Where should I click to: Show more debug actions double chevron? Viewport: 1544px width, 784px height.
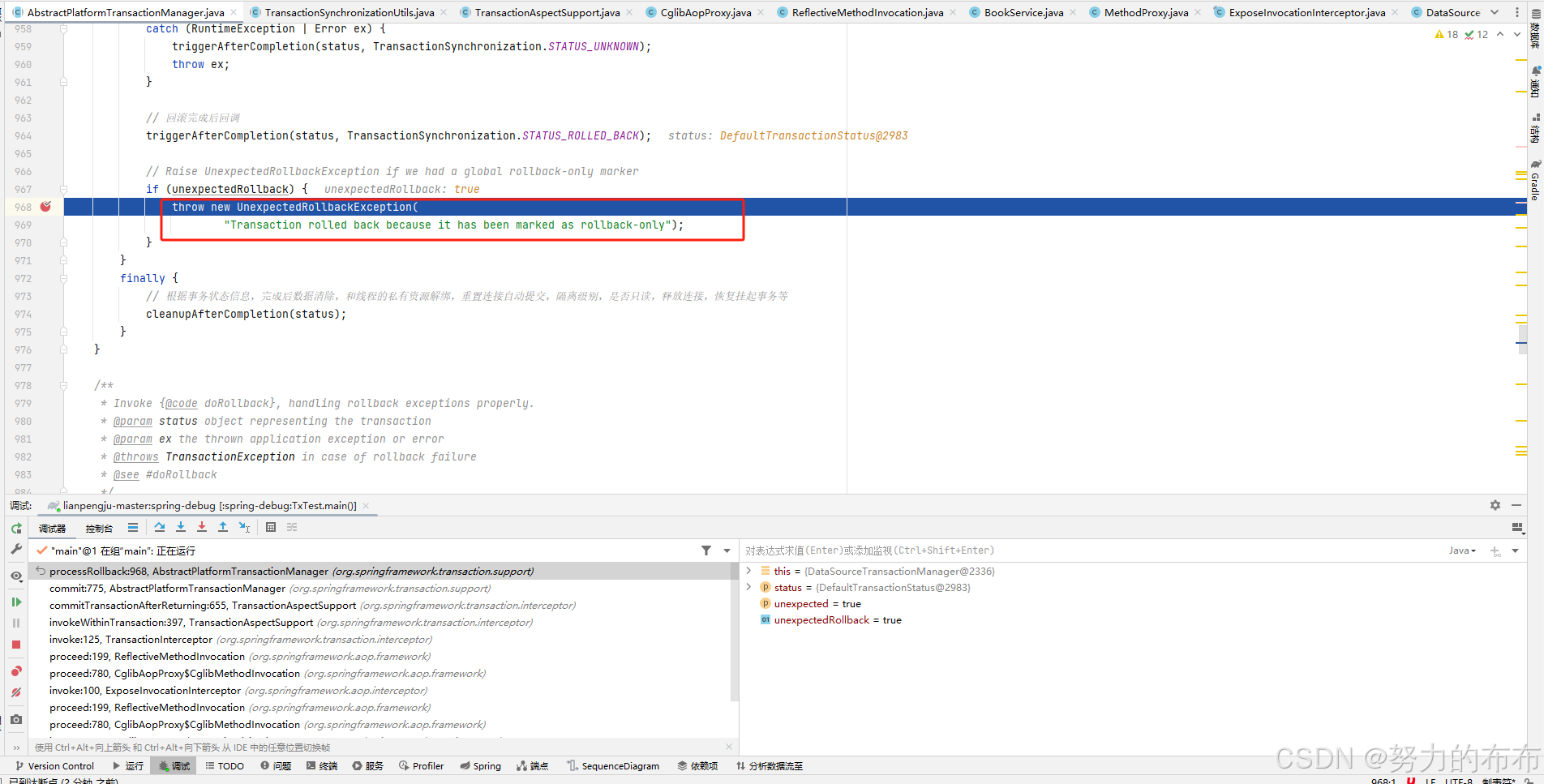(x=16, y=748)
